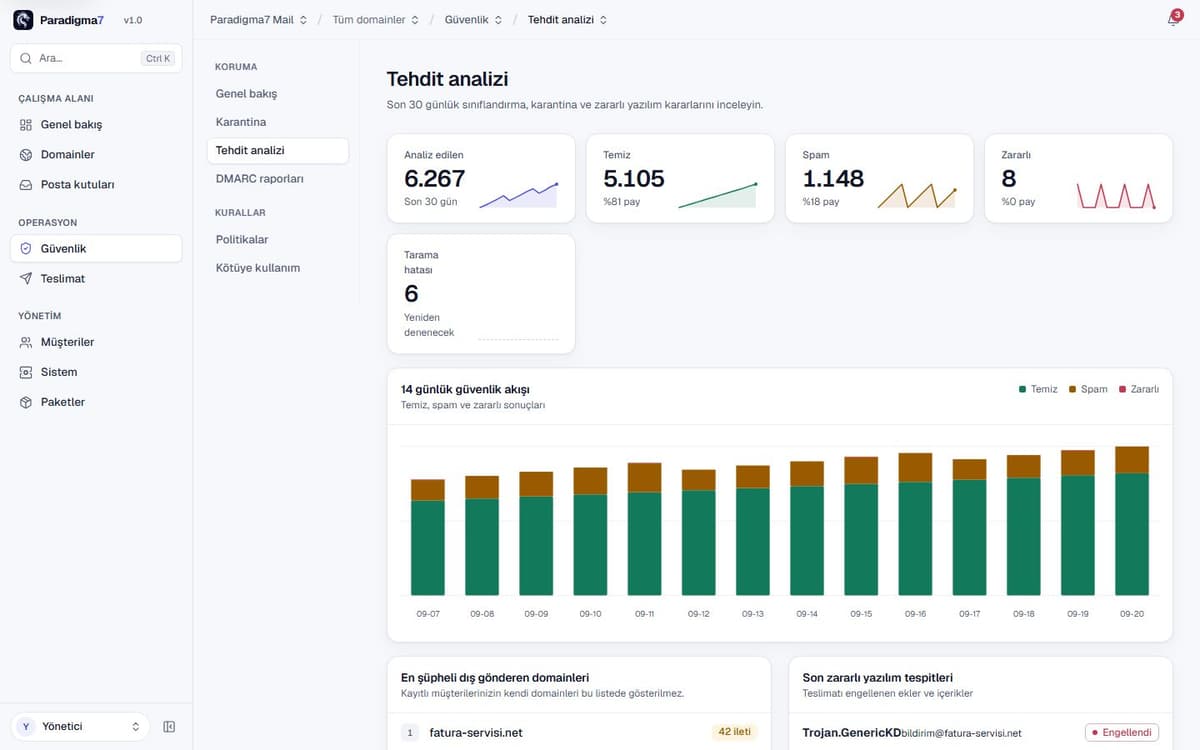Select the Tehdit analizi menu item

point(278,150)
